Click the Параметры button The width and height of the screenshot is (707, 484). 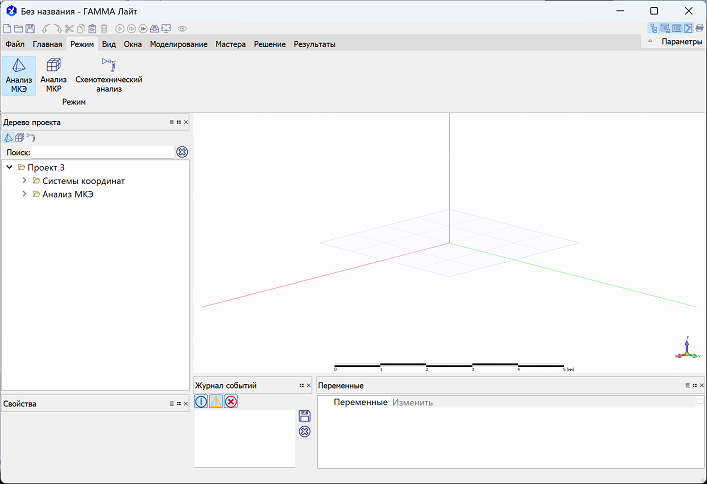pyautogui.click(x=681, y=42)
